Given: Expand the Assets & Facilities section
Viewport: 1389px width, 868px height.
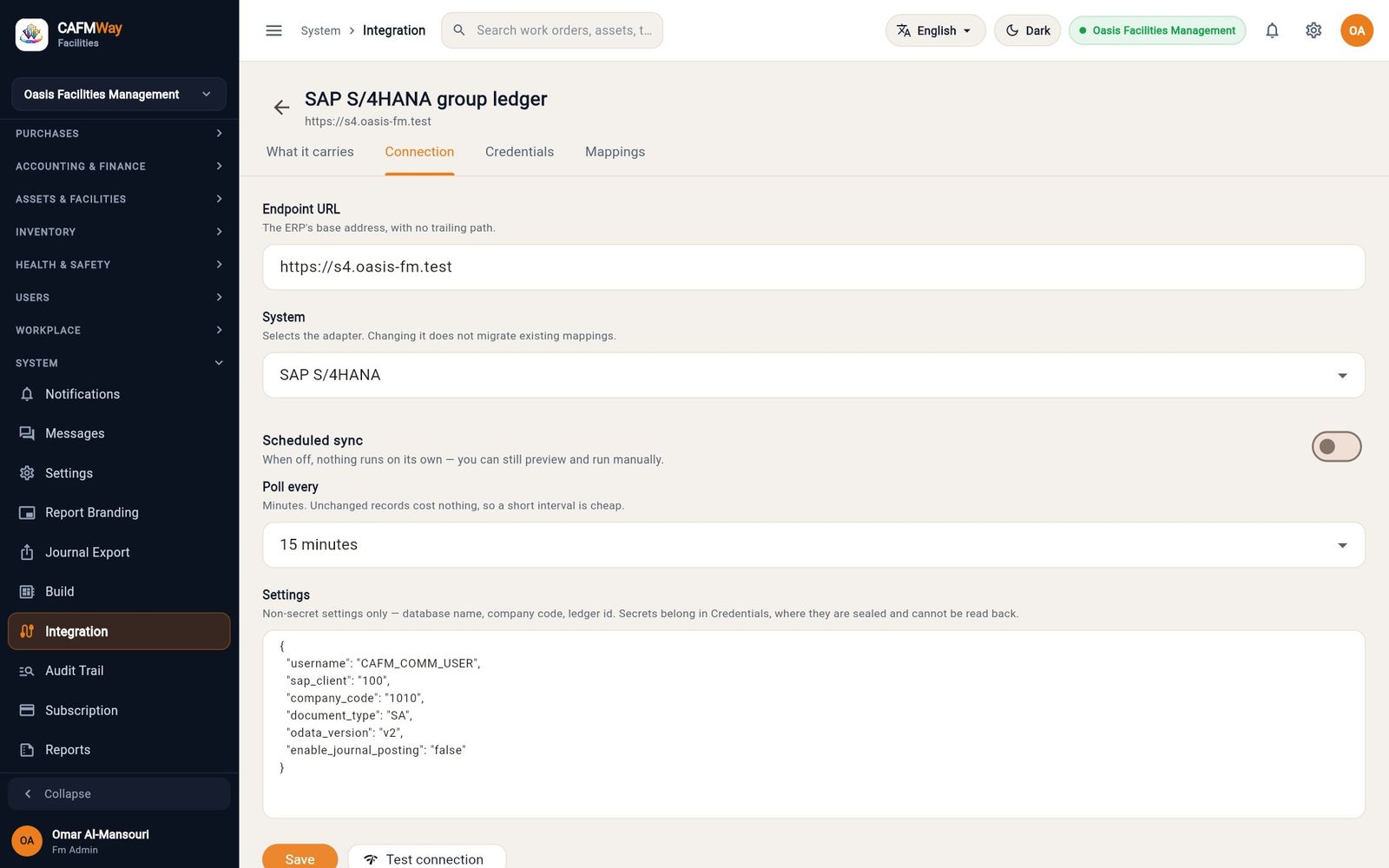Looking at the screenshot, I should [x=119, y=200].
